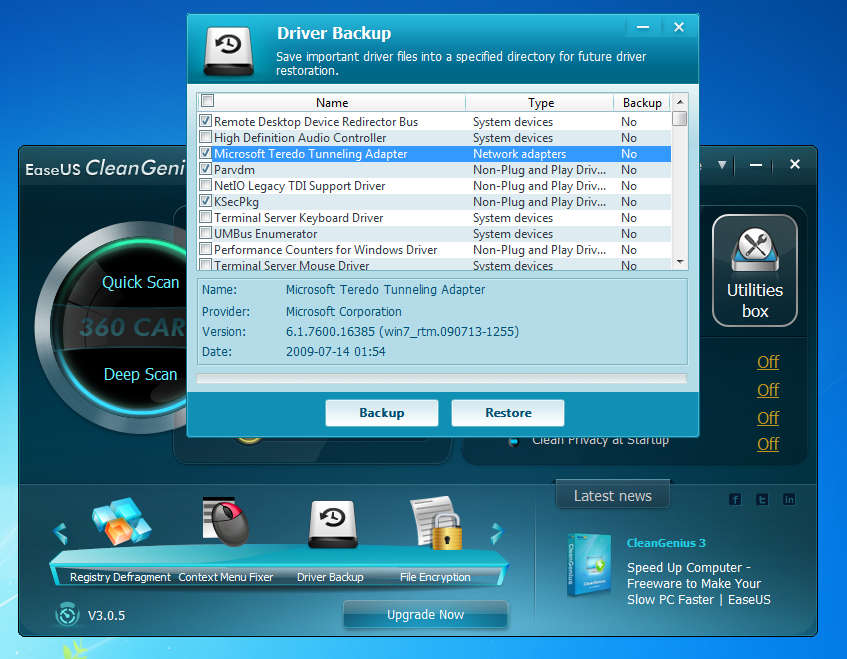The image size is (847, 659).
Task: Check NetIO Legacy TDI Support Driver
Action: tap(205, 185)
